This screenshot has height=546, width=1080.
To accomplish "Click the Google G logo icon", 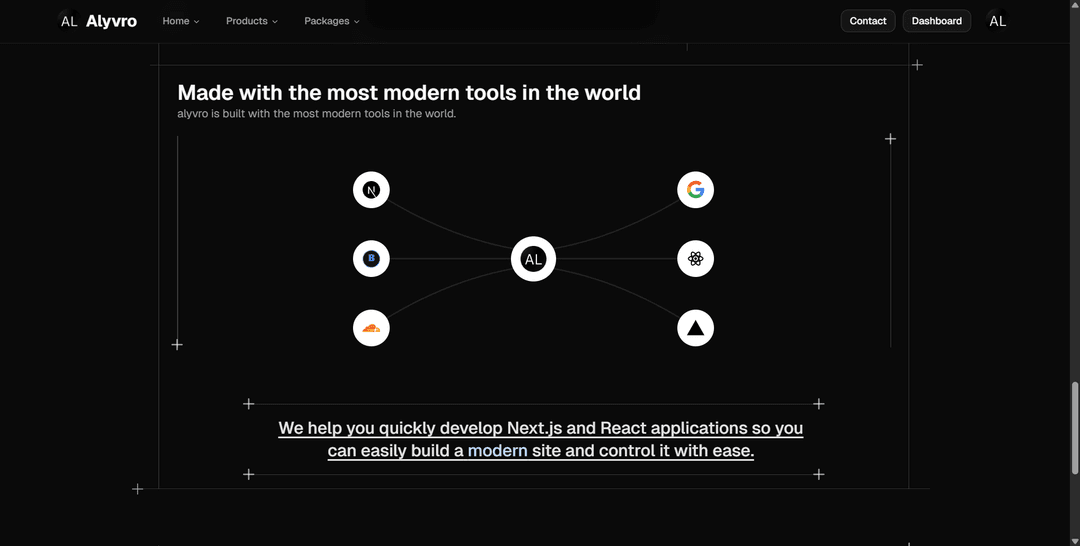I will [695, 190].
